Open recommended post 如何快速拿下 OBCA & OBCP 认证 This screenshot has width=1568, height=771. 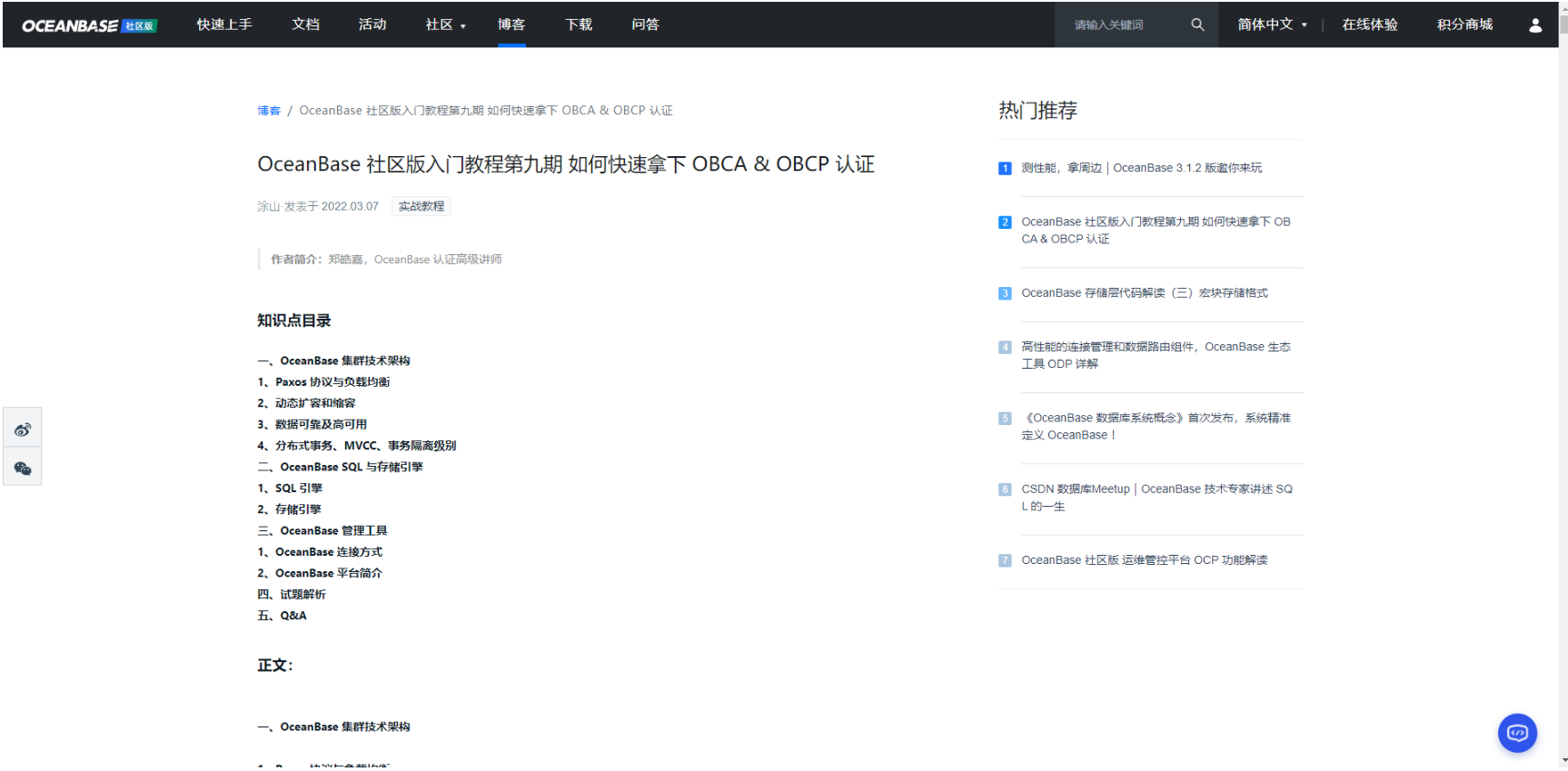(1156, 231)
